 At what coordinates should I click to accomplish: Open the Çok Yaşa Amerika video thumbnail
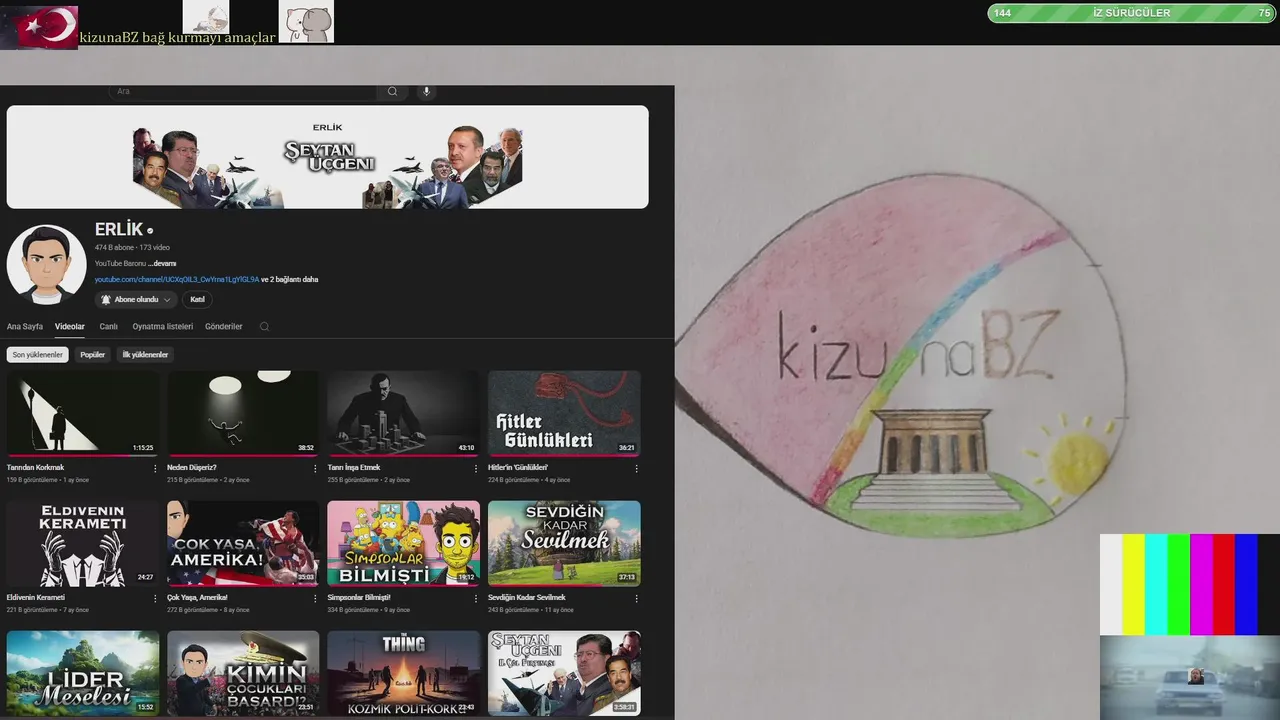243,543
